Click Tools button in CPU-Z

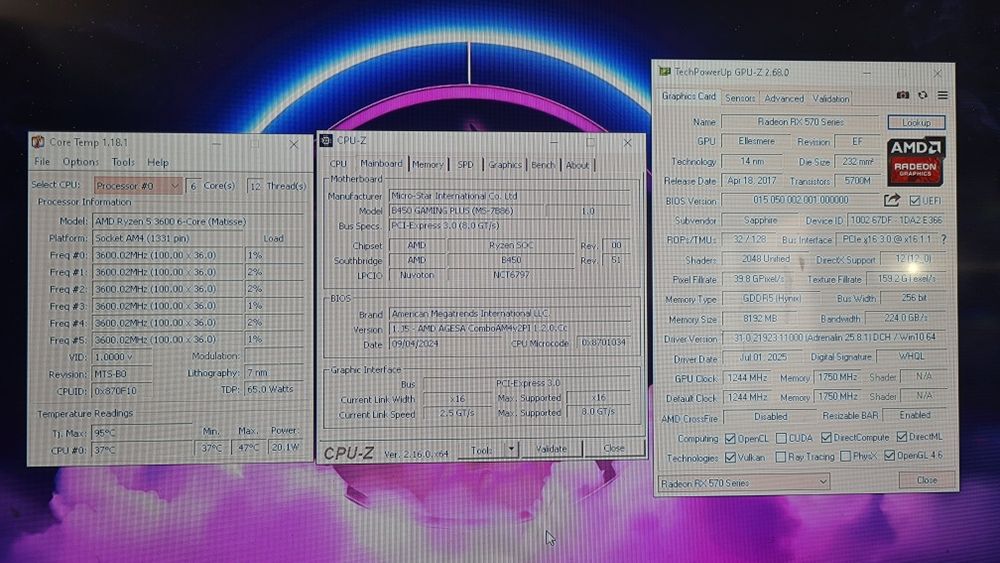tap(482, 450)
